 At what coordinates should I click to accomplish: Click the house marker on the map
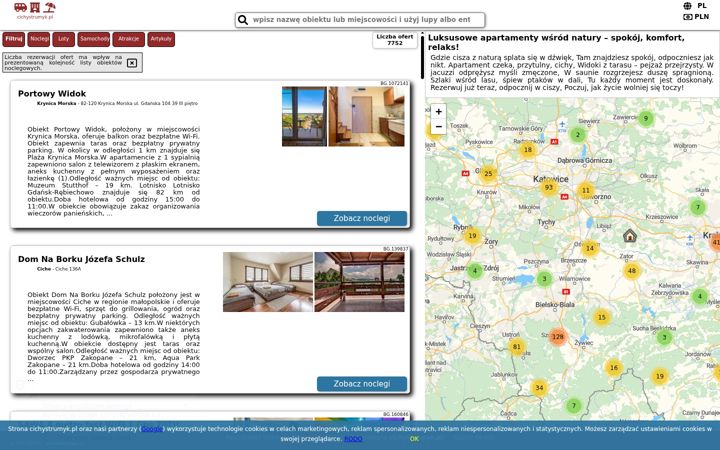click(630, 236)
